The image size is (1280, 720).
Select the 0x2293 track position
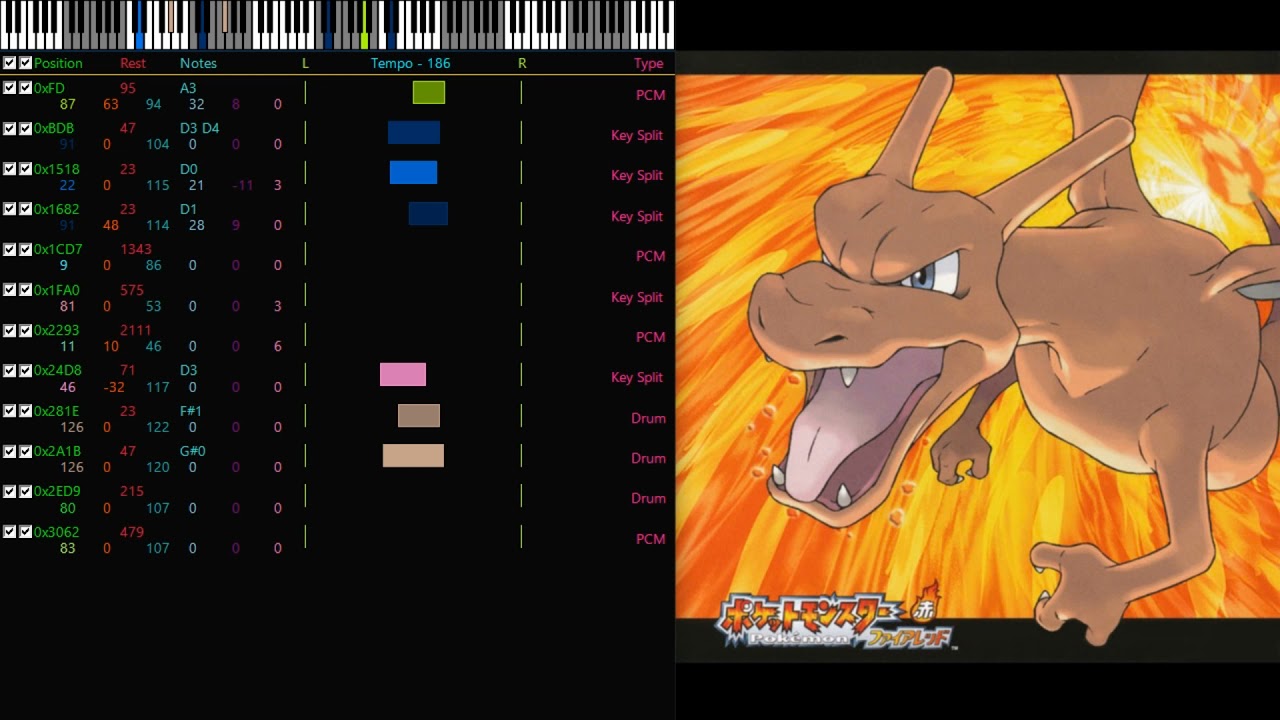[57, 330]
